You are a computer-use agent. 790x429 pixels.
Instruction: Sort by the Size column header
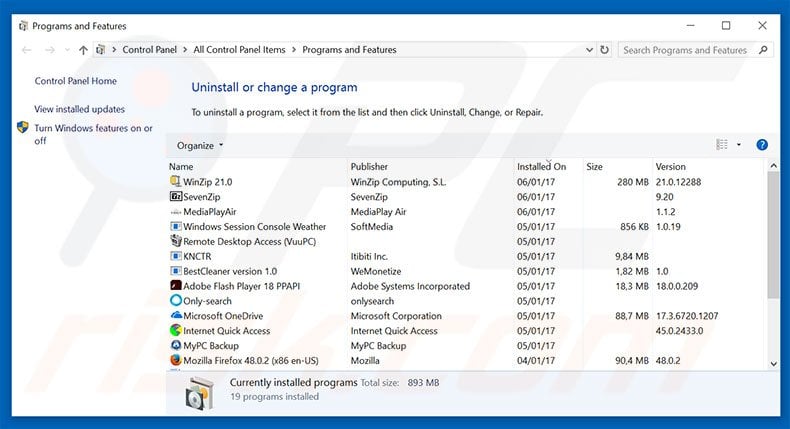click(x=595, y=166)
